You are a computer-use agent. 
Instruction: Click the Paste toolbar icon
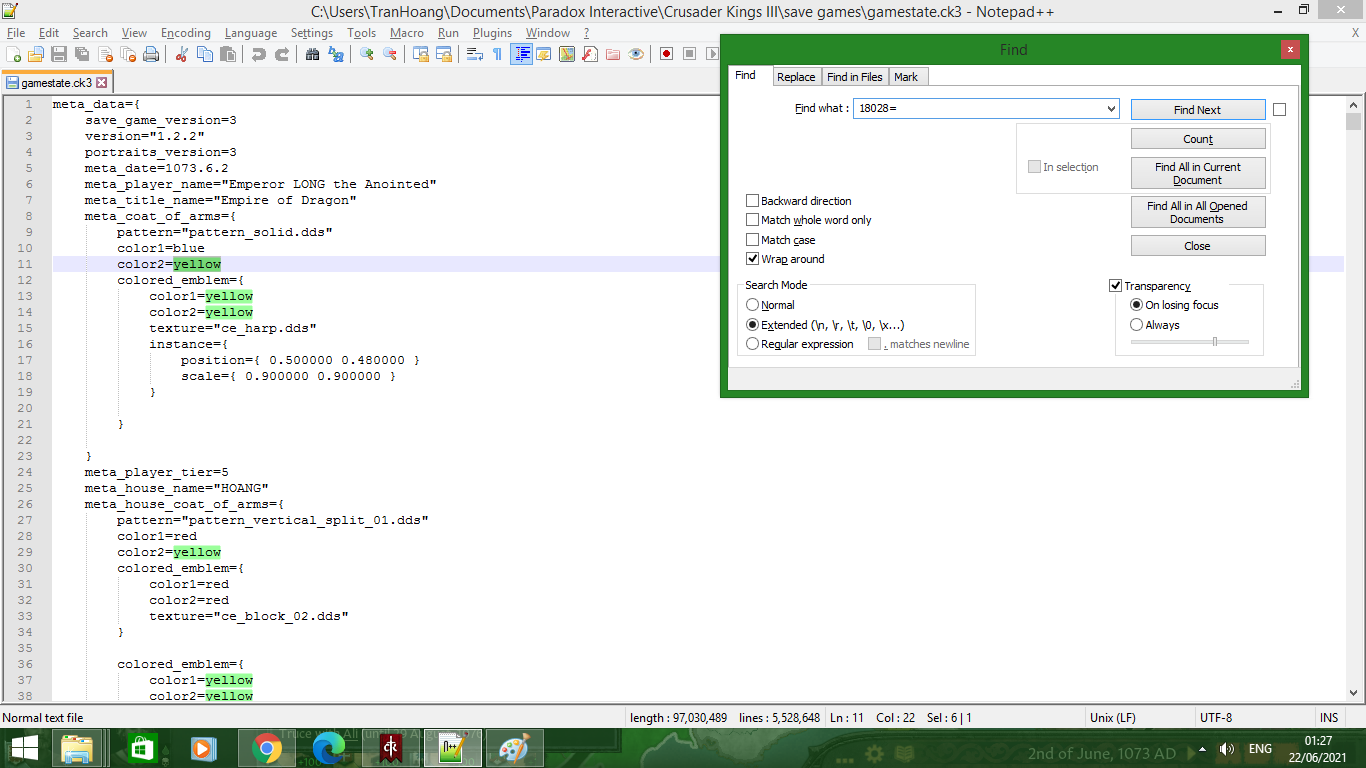[x=227, y=54]
